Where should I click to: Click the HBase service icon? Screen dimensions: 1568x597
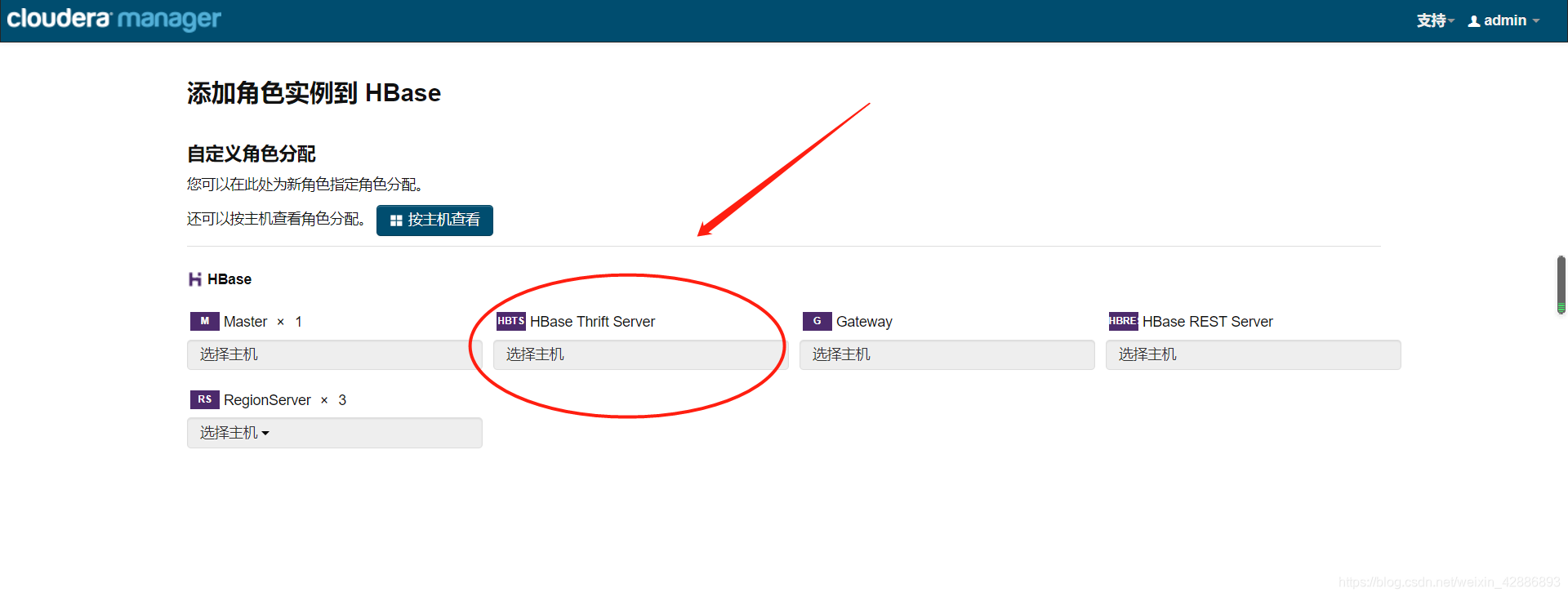pyautogui.click(x=195, y=279)
